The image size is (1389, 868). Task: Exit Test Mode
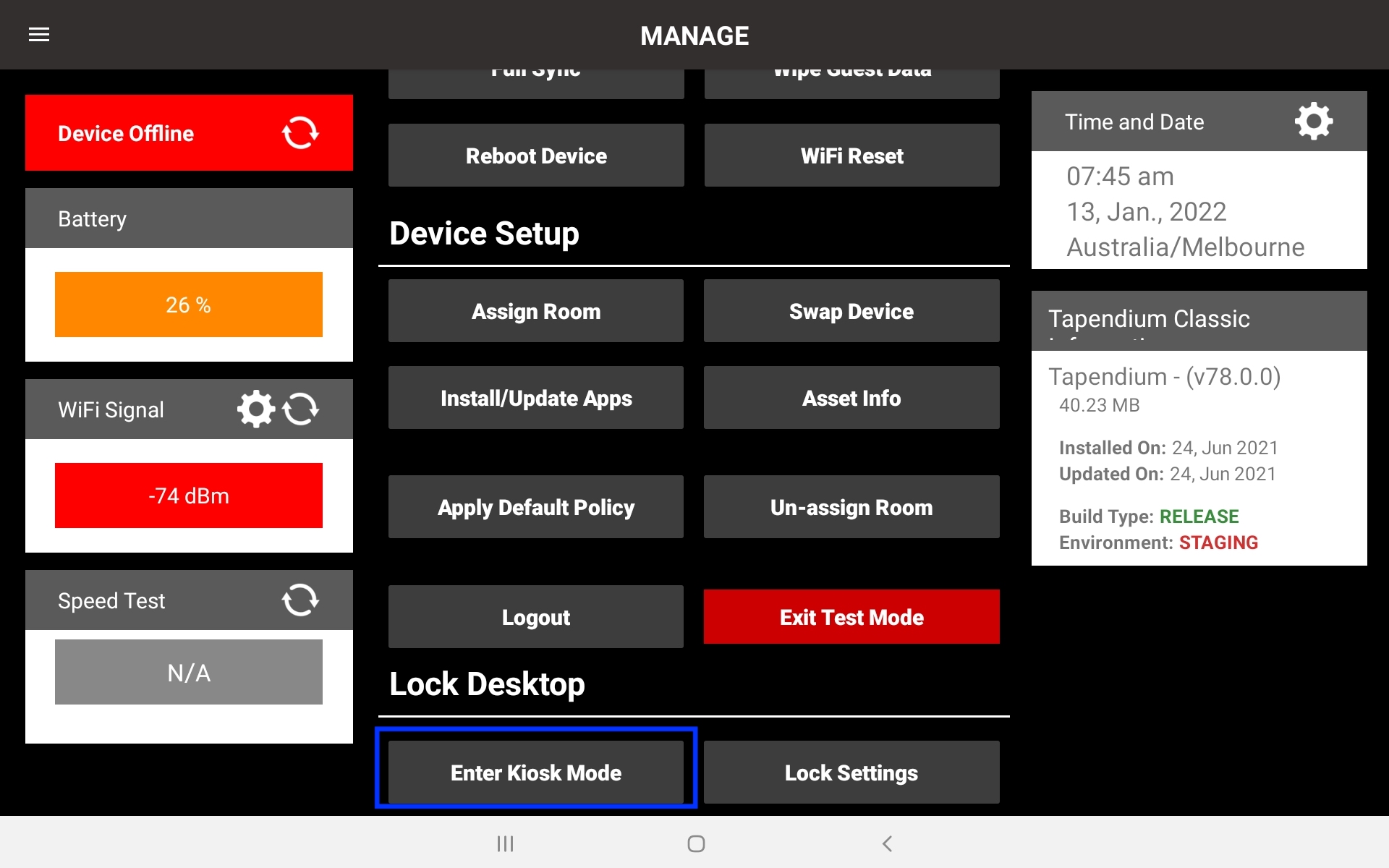coord(851,617)
